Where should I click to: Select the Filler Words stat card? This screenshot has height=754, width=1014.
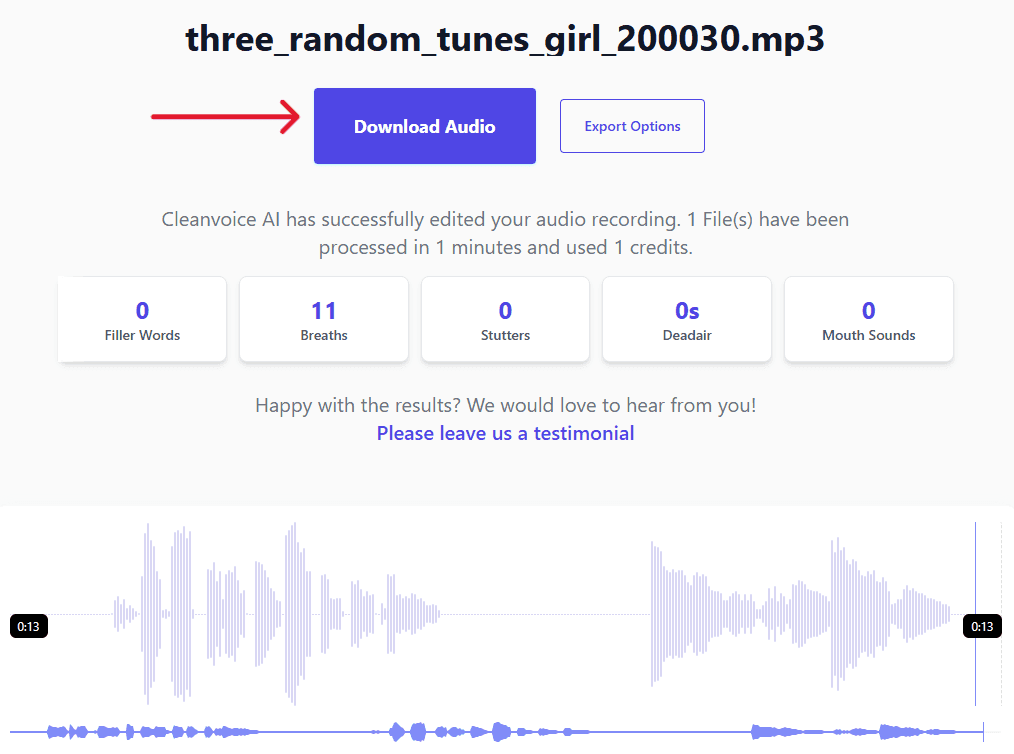(x=142, y=320)
